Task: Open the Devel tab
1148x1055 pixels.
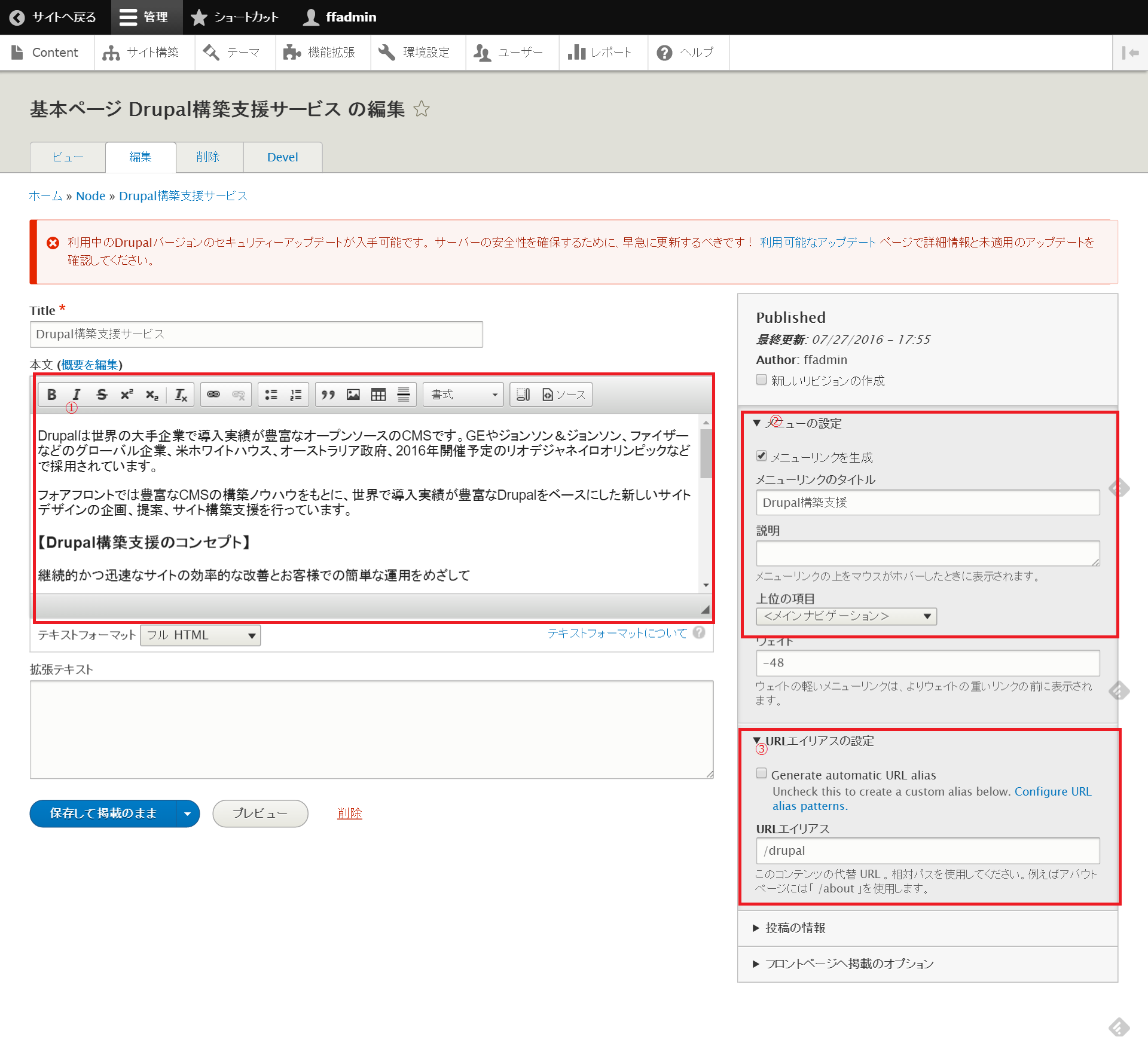Action: [283, 157]
